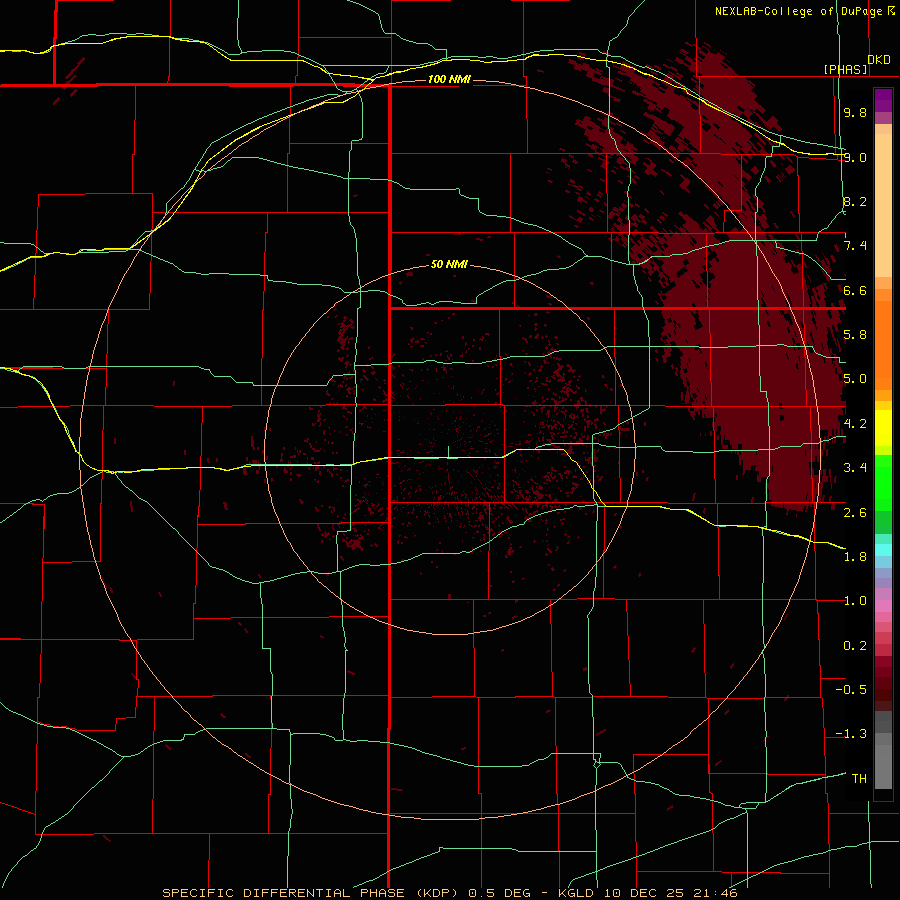
Task: Click the DKD label above the color scale
Action: 879,59
